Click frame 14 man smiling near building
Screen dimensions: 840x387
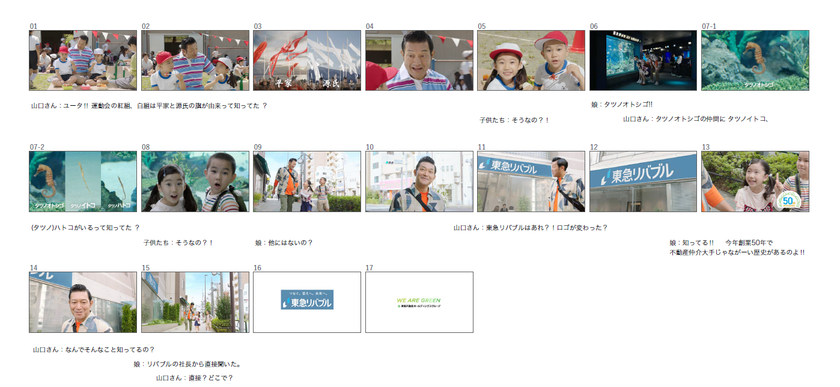(x=83, y=302)
